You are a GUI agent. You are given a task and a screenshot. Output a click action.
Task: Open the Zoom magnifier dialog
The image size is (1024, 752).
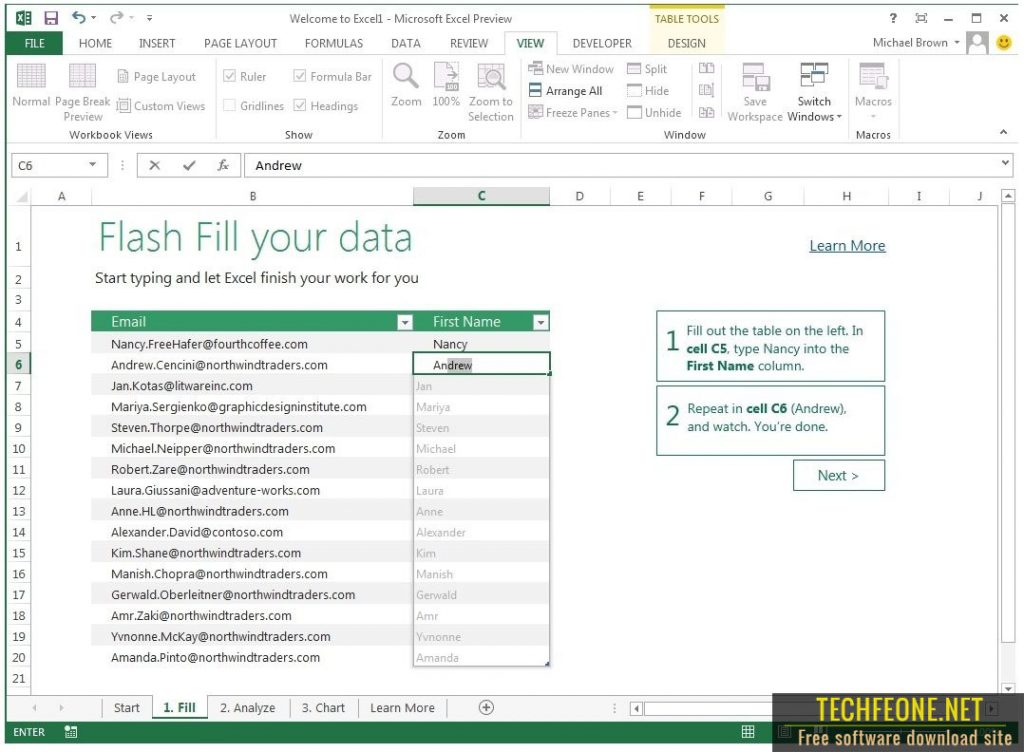(406, 85)
